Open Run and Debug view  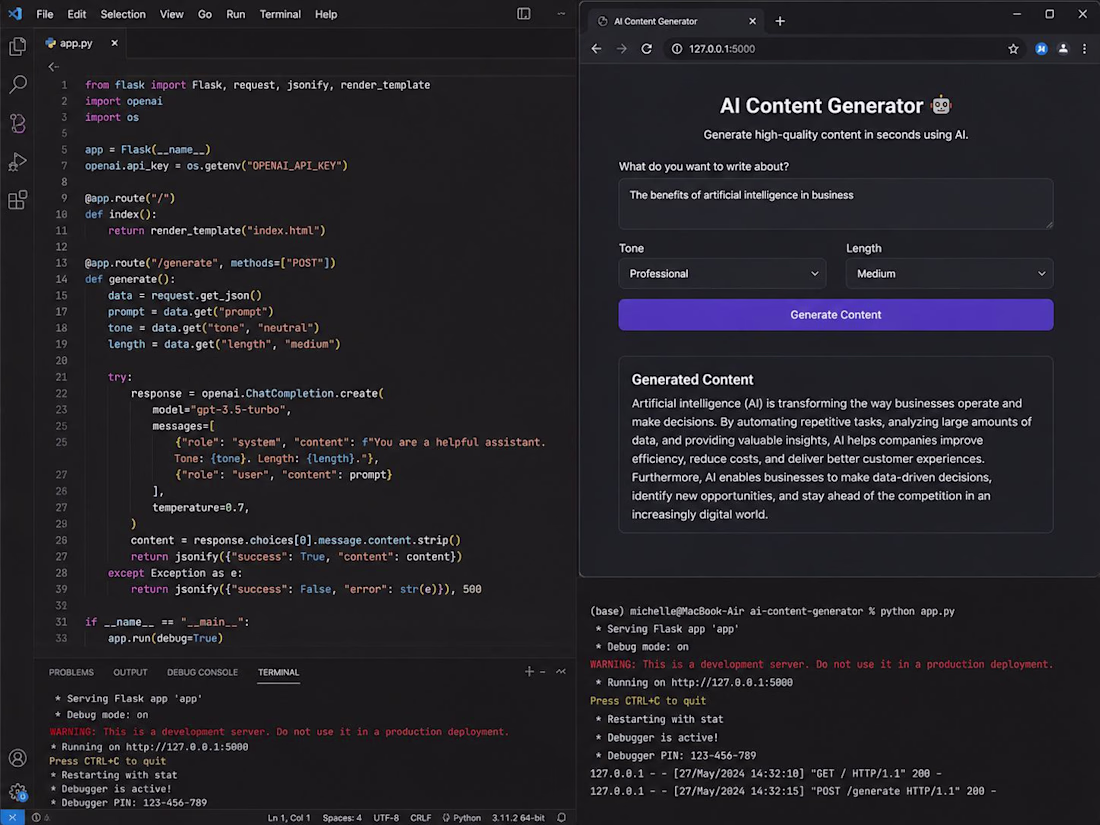click(x=18, y=161)
